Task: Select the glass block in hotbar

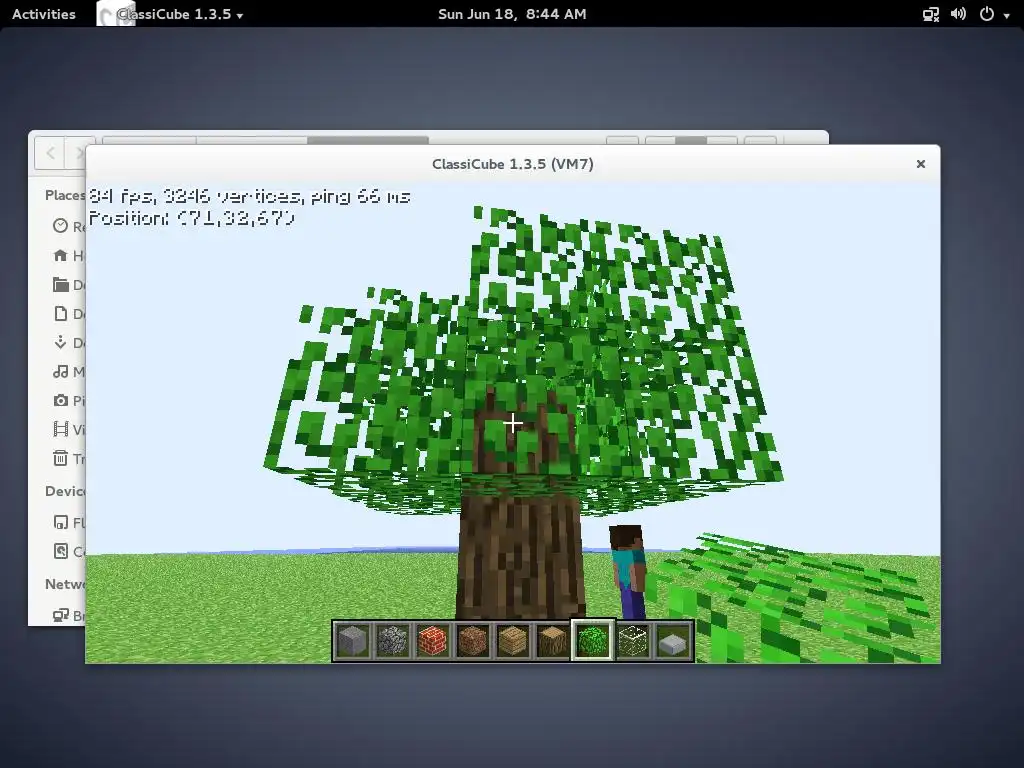Action: (633, 641)
